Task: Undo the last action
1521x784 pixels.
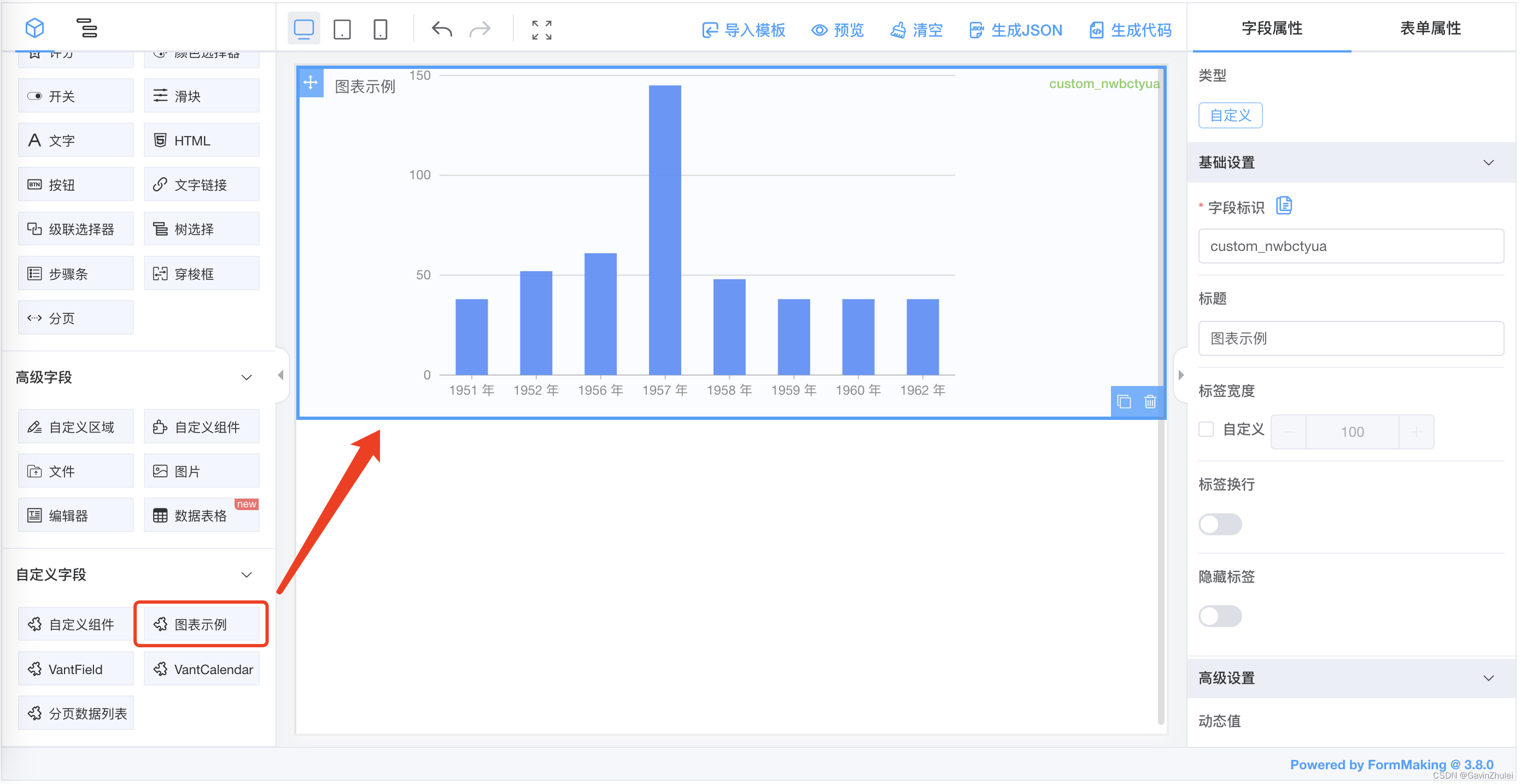Action: click(442, 28)
